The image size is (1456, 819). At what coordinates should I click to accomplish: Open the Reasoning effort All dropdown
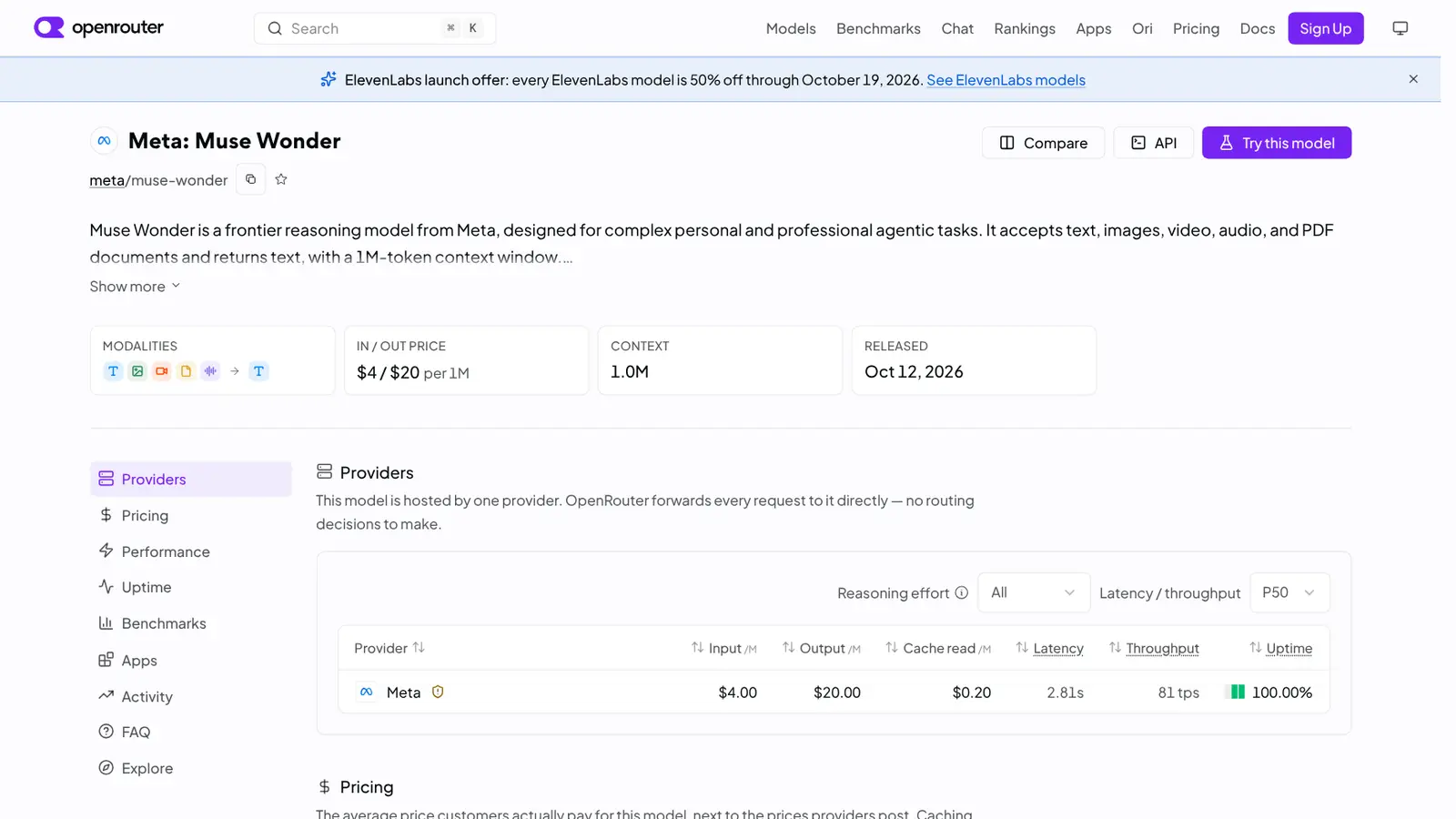point(1034,592)
